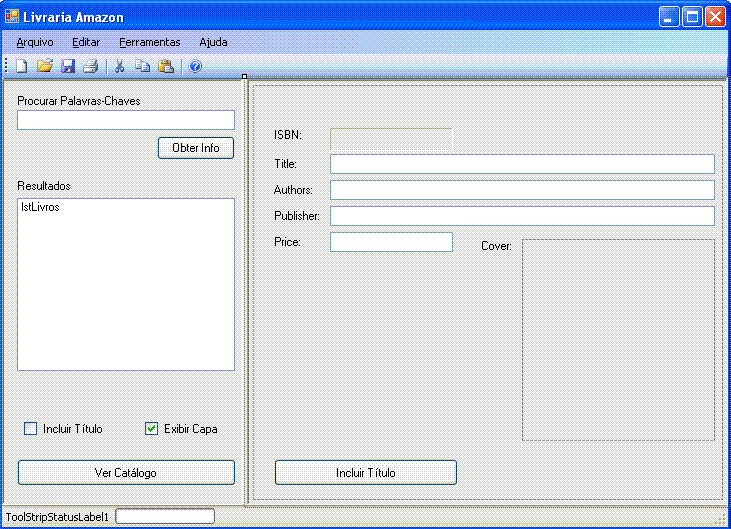Minimize the Livraria Amazon window

tap(669, 17)
